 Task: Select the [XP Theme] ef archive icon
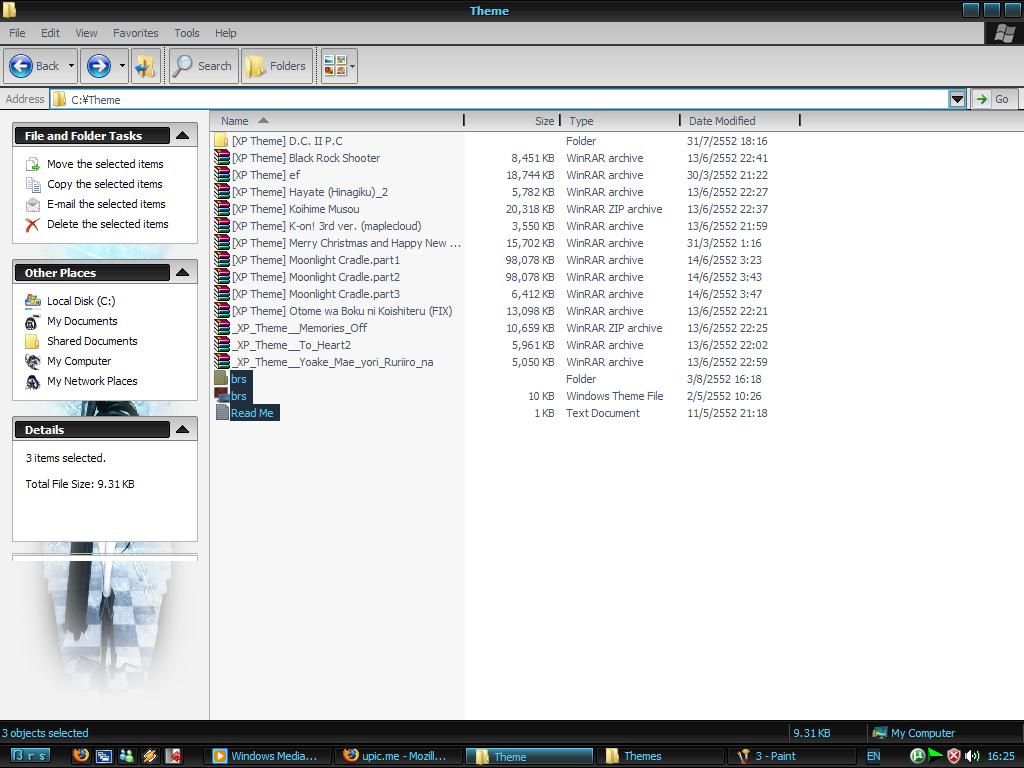221,174
